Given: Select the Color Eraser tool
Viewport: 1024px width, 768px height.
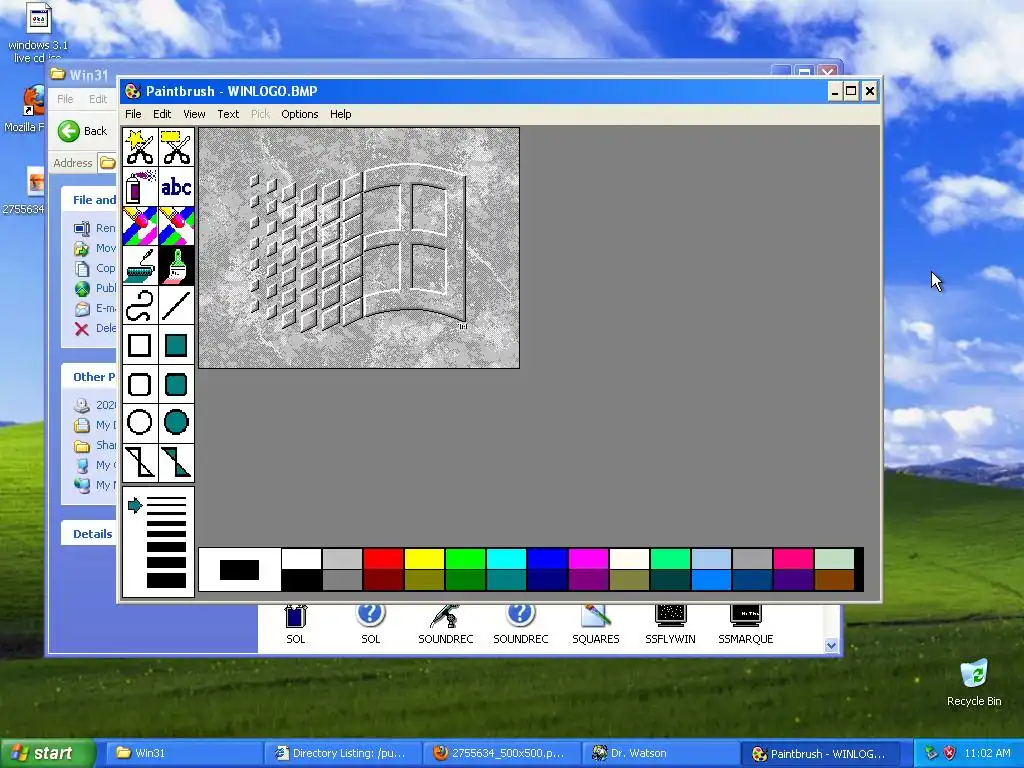Looking at the screenshot, I should coord(140,226).
